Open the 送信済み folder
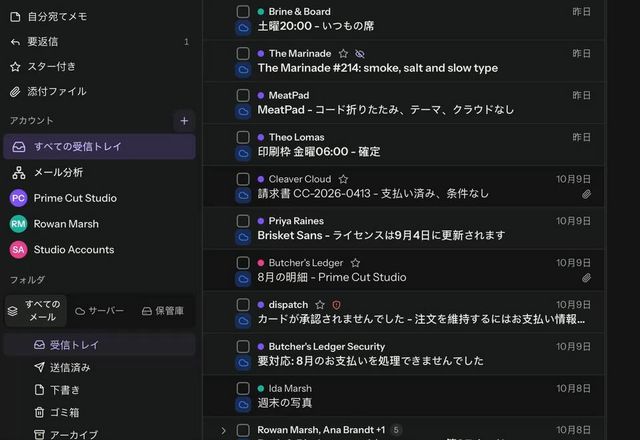The image size is (640, 440). (x=99, y=368)
